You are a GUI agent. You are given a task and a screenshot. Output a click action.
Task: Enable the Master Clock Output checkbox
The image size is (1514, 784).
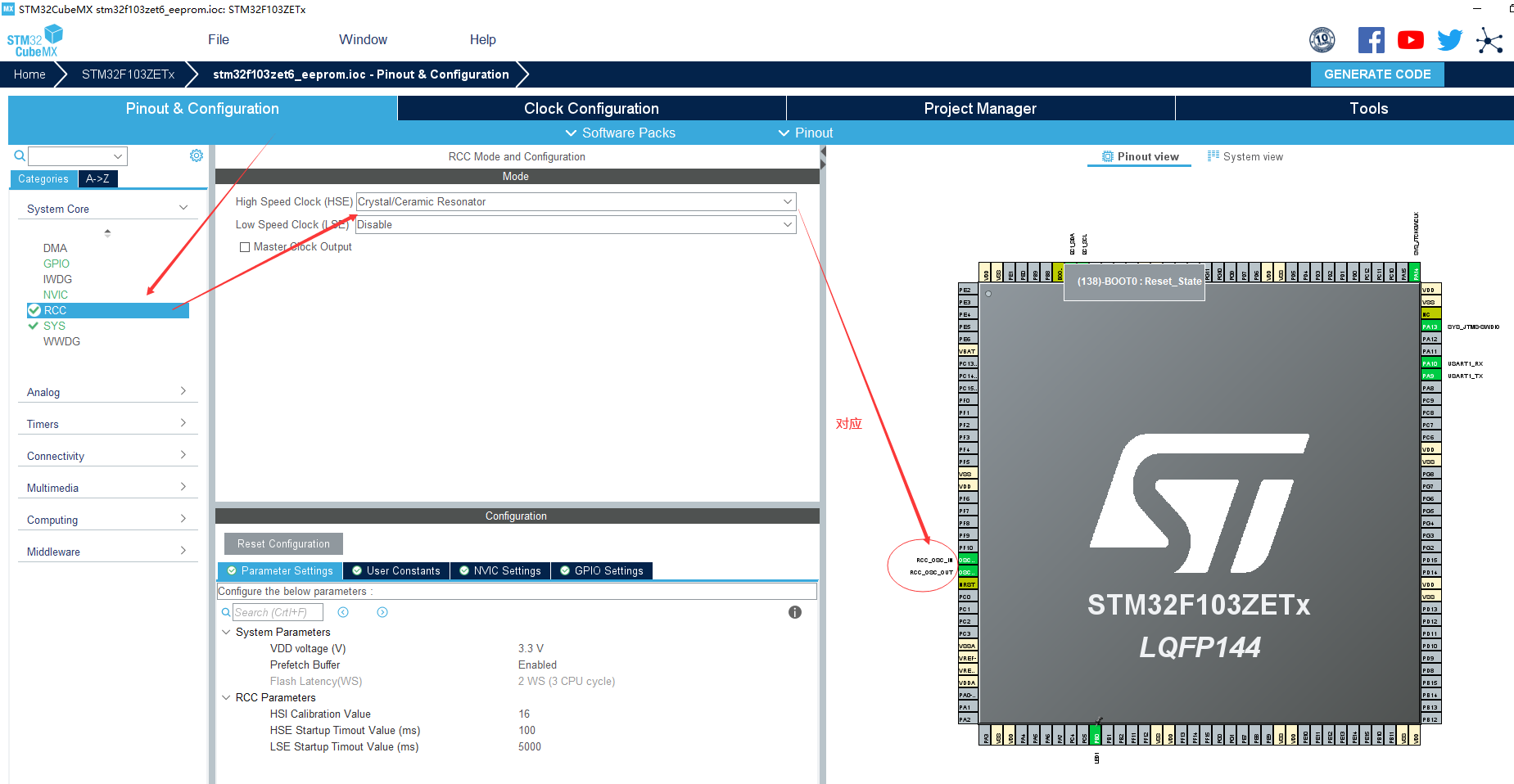(244, 246)
